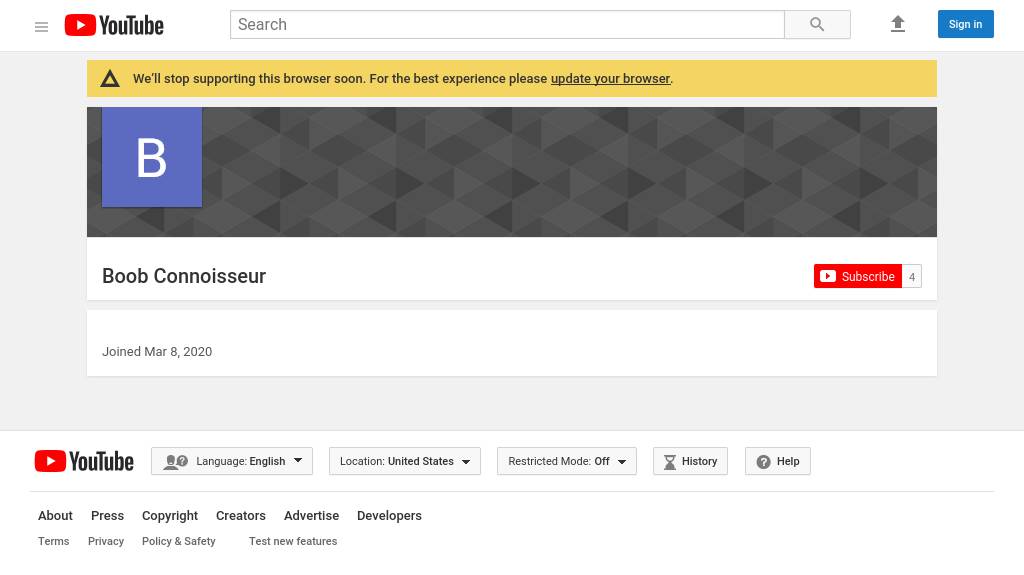Click the Joined Mar 8, 2020 text
Screen dimensions: 1024x575
157,352
